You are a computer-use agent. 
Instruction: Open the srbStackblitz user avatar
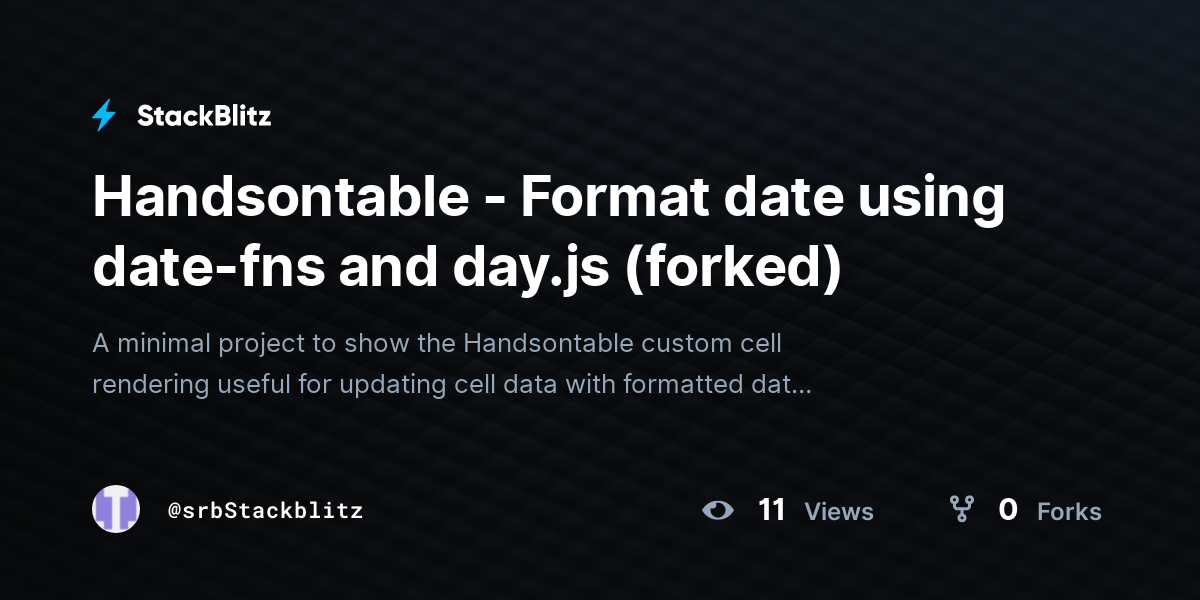pyautogui.click(x=116, y=509)
